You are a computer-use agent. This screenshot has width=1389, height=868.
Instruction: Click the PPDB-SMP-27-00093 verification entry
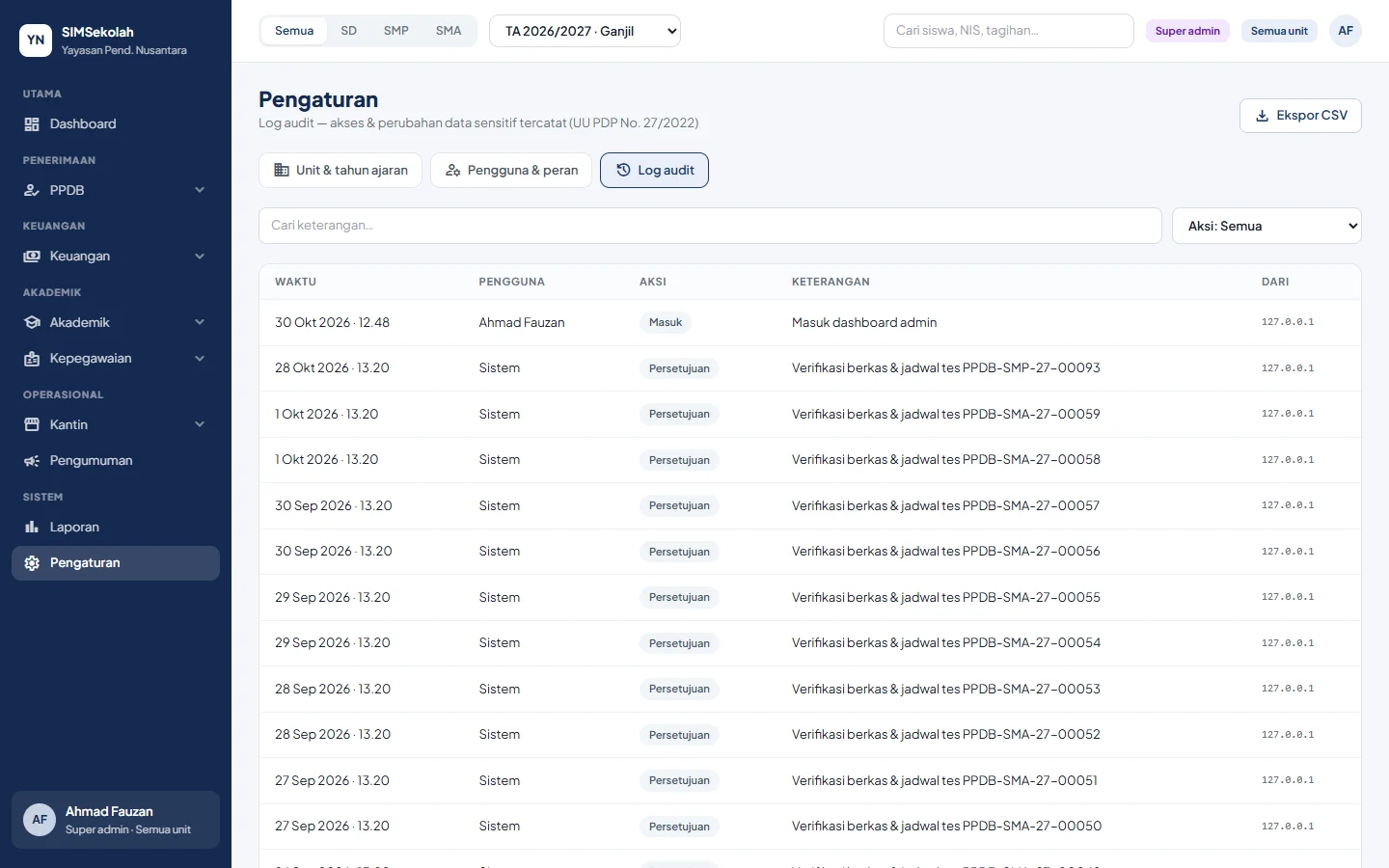946,368
